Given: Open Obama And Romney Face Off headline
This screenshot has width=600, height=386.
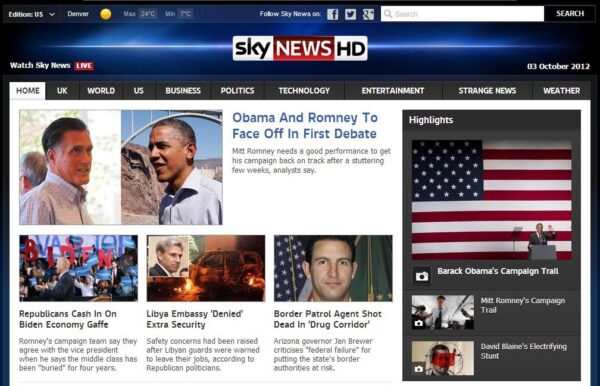Looking at the screenshot, I should tap(305, 125).
